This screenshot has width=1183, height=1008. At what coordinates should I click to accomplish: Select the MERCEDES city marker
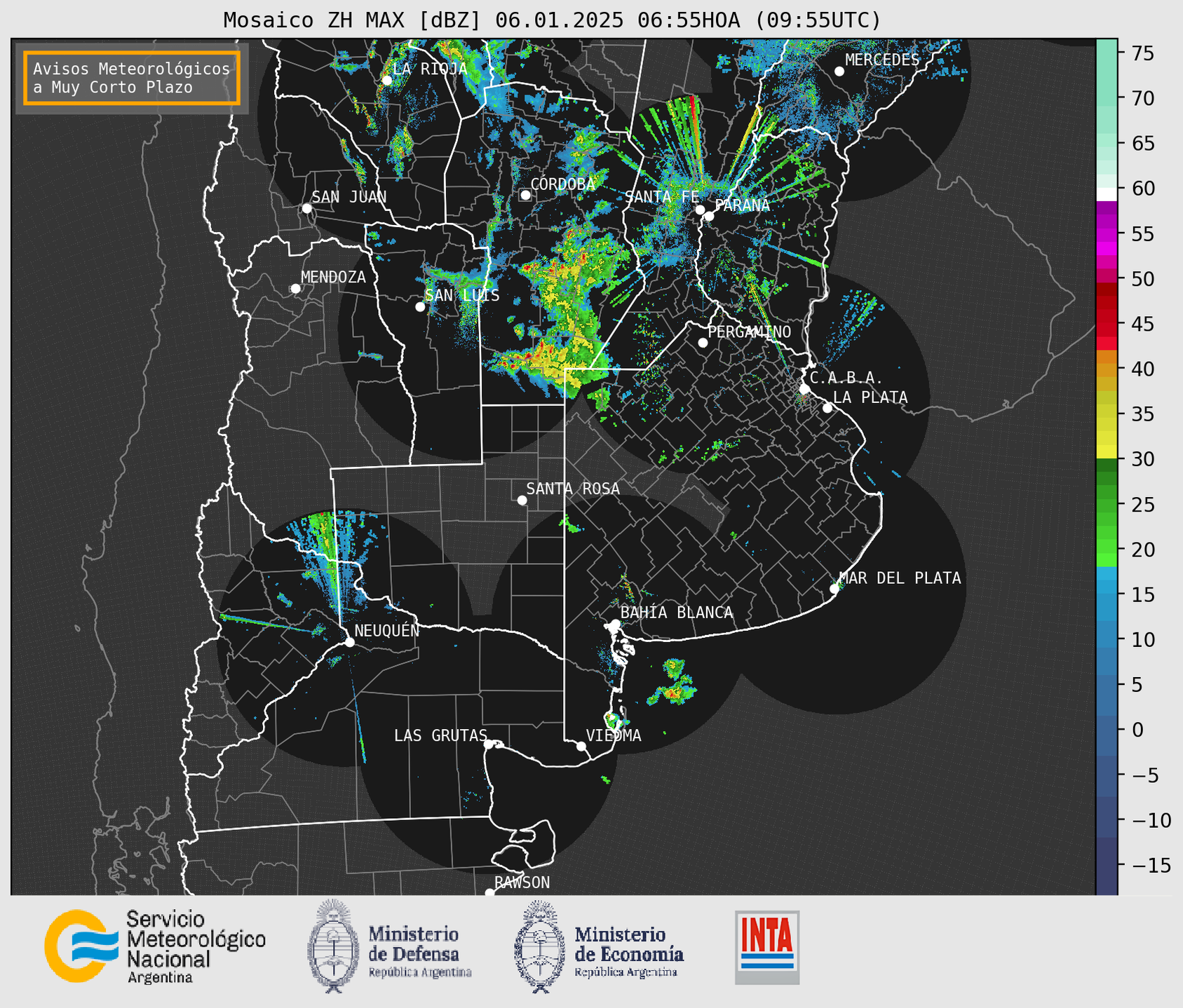[839, 71]
